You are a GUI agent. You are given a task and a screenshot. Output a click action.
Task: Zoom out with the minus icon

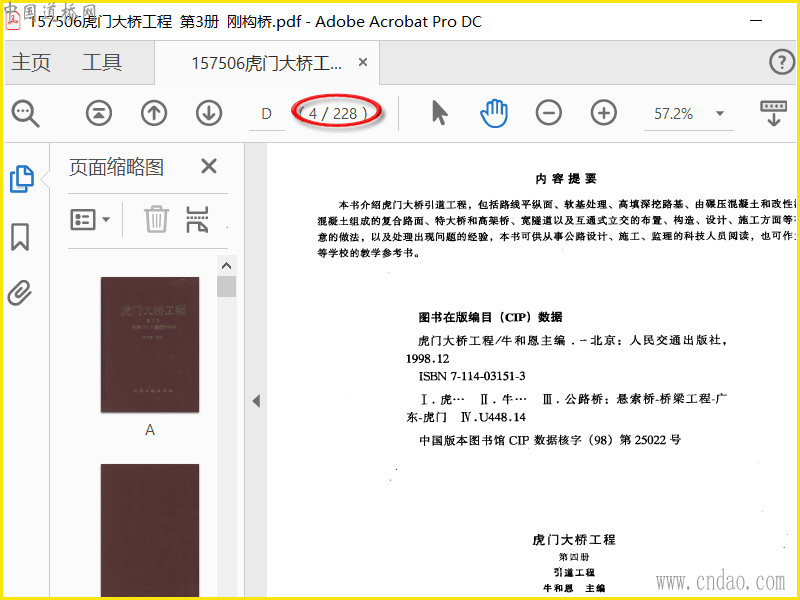coord(549,113)
